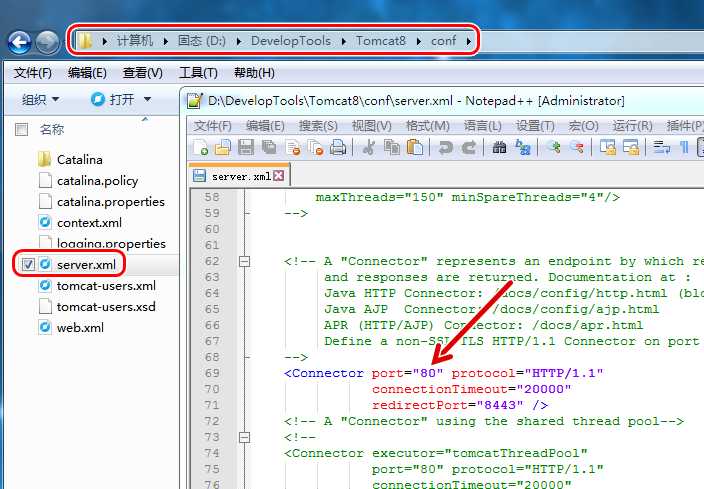Screen dimensions: 704x489
Task: Collapse the fold marker at line 62
Action: [244, 261]
